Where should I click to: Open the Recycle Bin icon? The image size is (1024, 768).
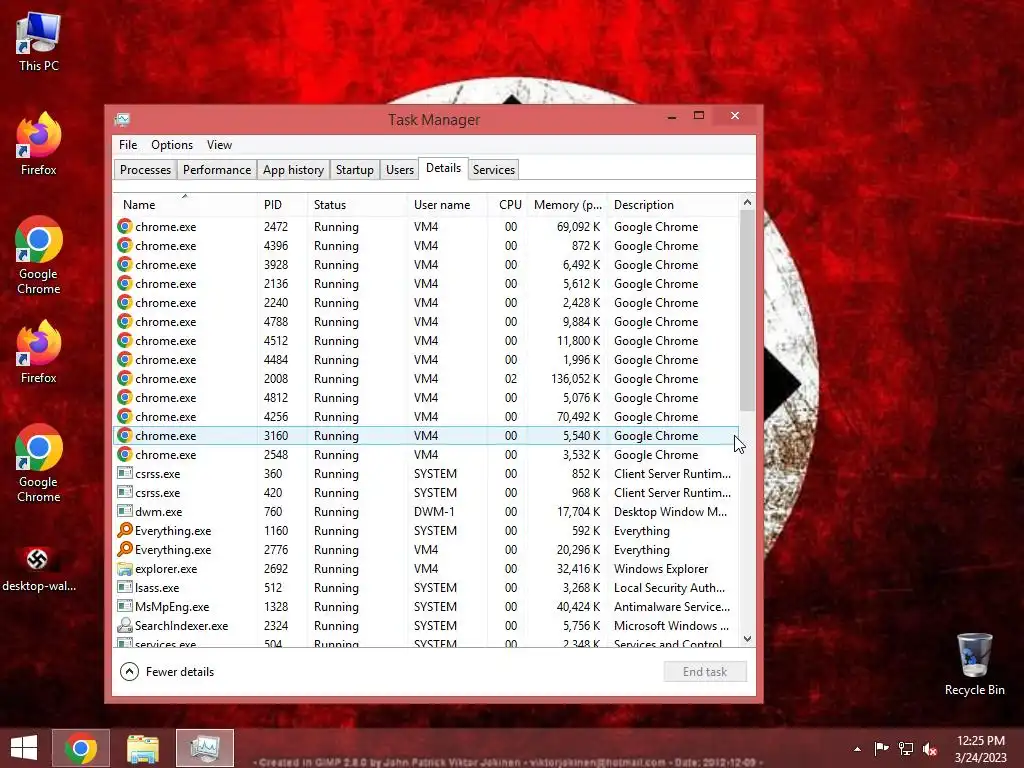point(974,664)
